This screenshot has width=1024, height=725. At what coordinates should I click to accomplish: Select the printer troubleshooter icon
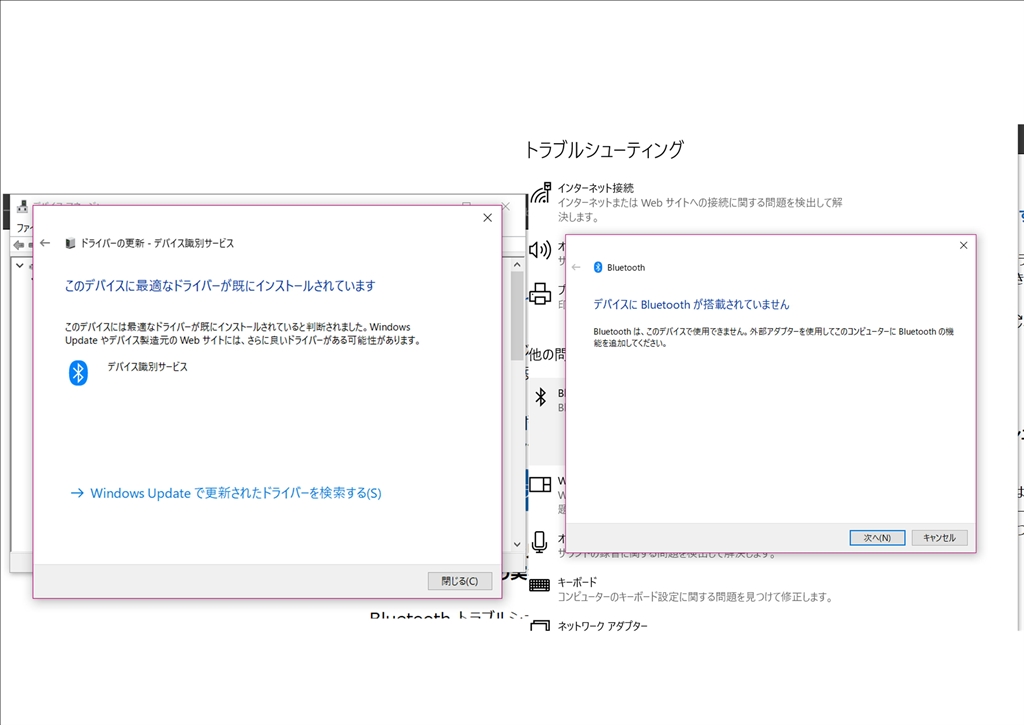tap(540, 294)
